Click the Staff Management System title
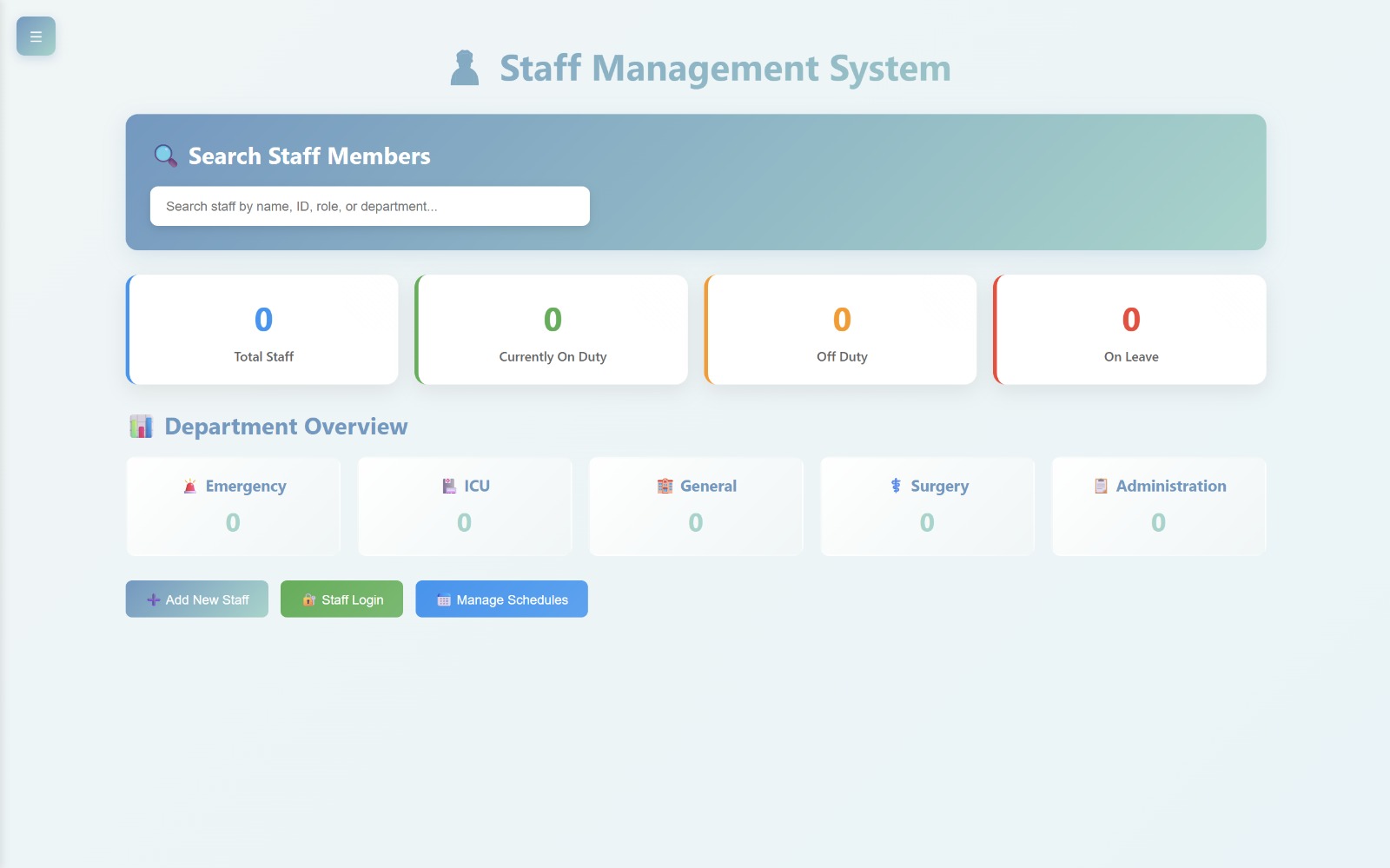This screenshot has width=1390, height=868. tap(725, 69)
